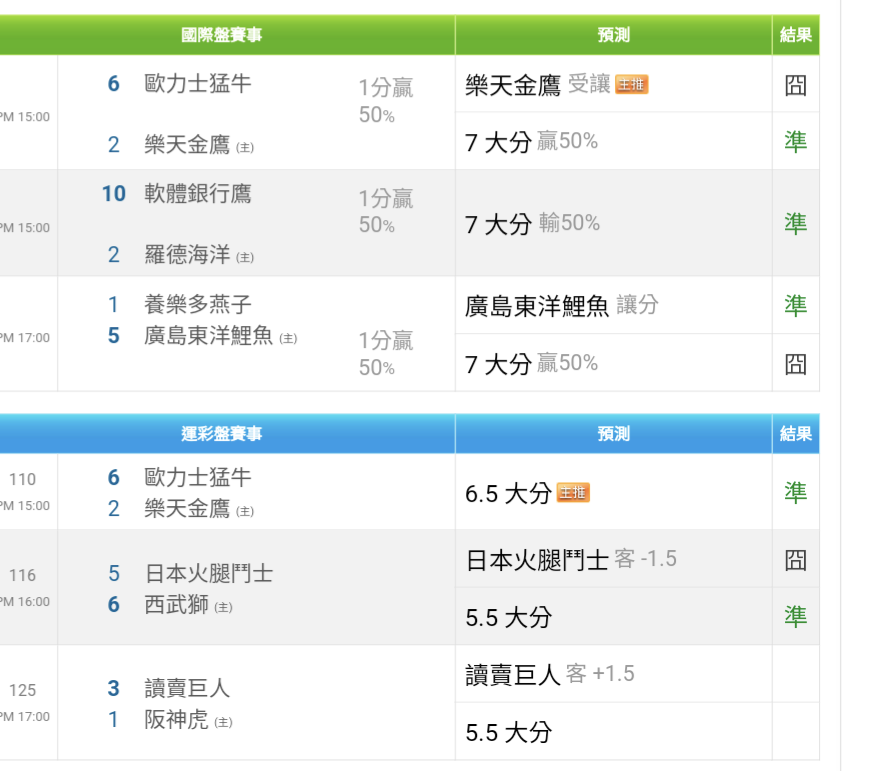Image resolution: width=872 pixels, height=771 pixels.
Task: Select 結果 header in the 運彩盤賽事 table
Action: pos(796,433)
